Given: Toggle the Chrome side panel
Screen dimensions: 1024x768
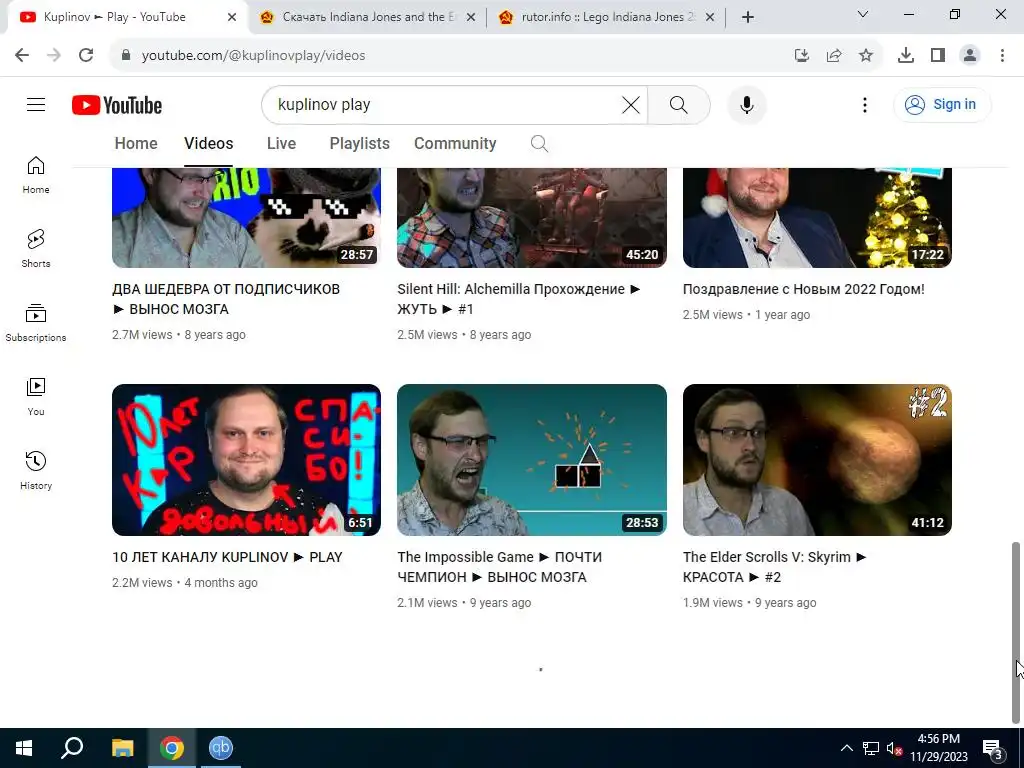Looking at the screenshot, I should (x=937, y=56).
